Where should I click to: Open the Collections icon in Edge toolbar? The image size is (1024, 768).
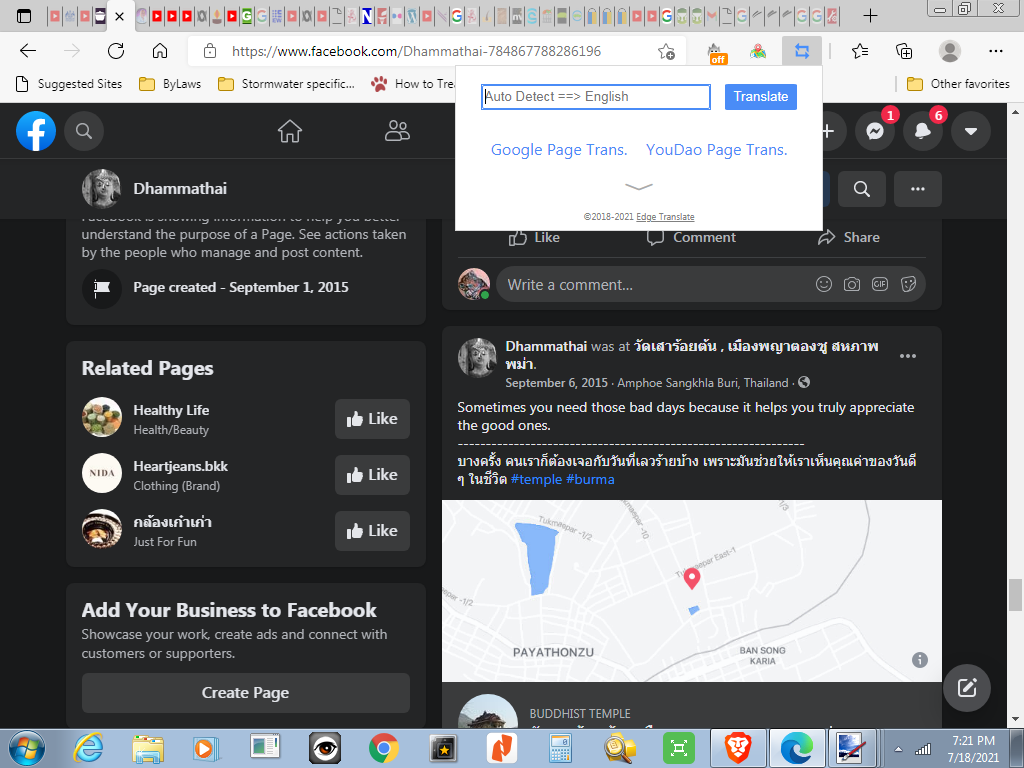[x=904, y=51]
